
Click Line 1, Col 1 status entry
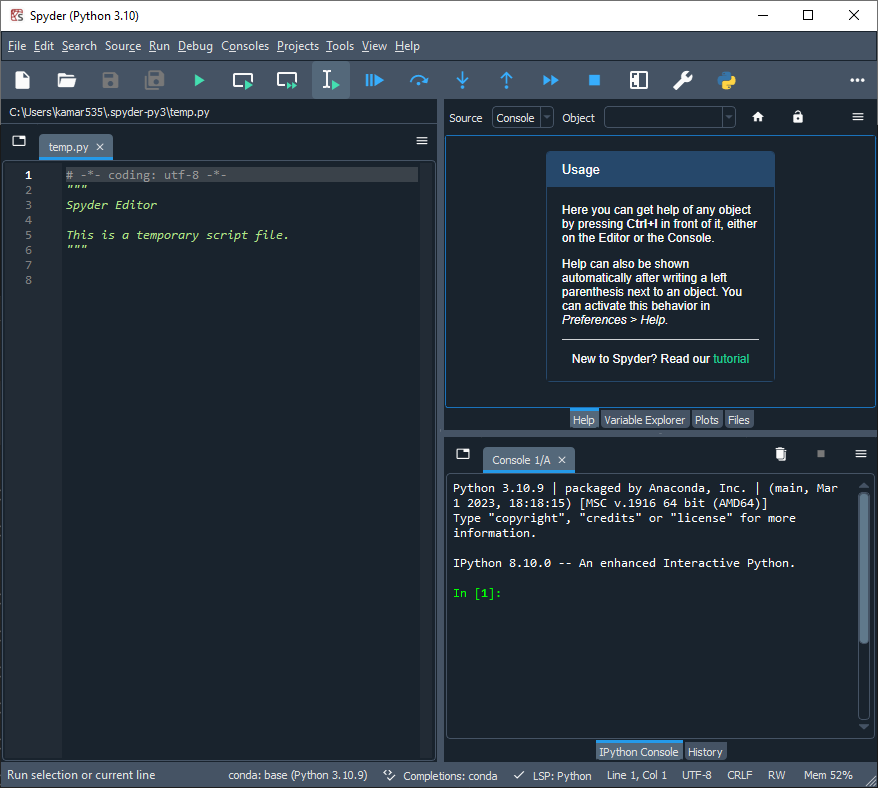pyautogui.click(x=637, y=775)
